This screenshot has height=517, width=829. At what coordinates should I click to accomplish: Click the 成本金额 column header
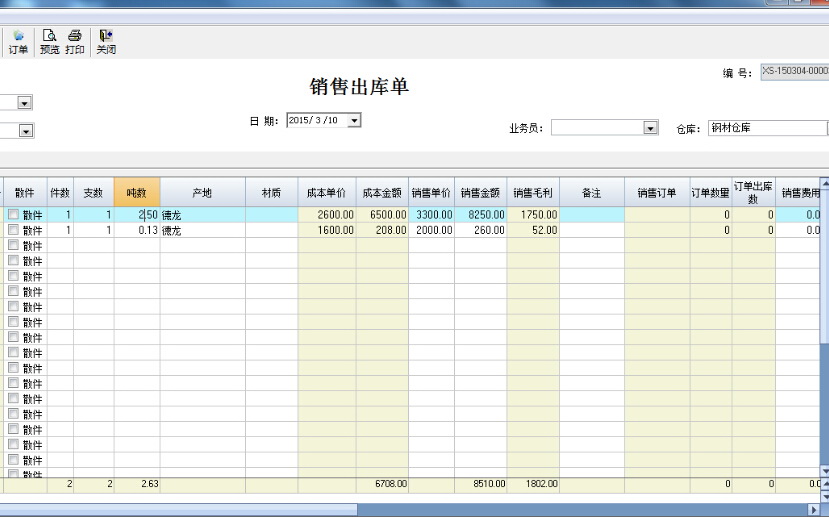(382, 193)
